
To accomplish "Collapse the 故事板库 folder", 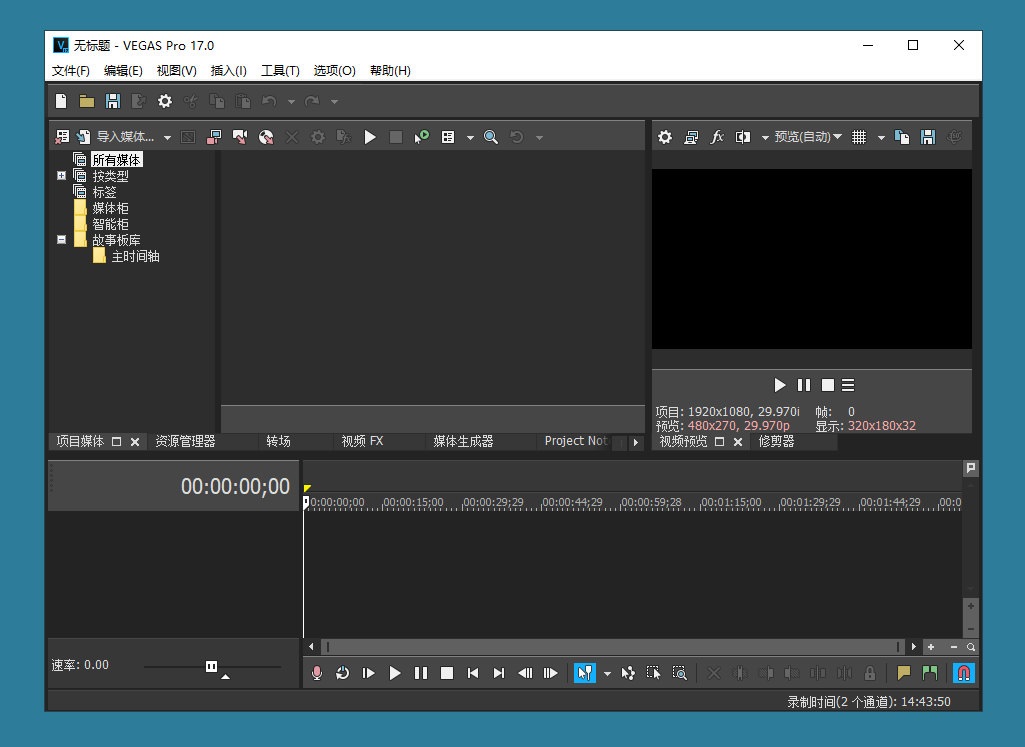I will coord(62,240).
